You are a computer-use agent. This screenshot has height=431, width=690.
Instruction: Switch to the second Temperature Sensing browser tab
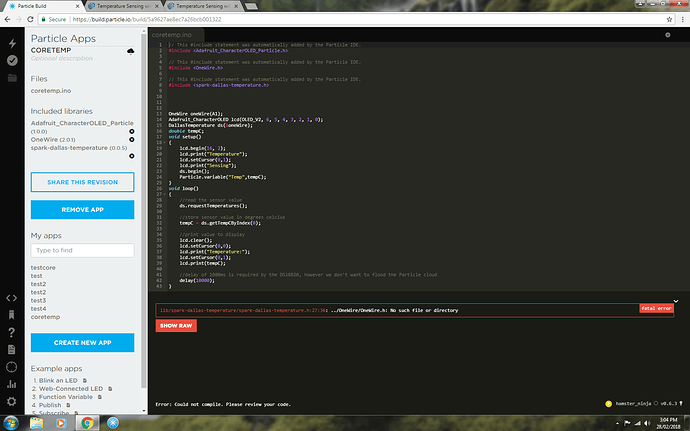coord(124,6)
